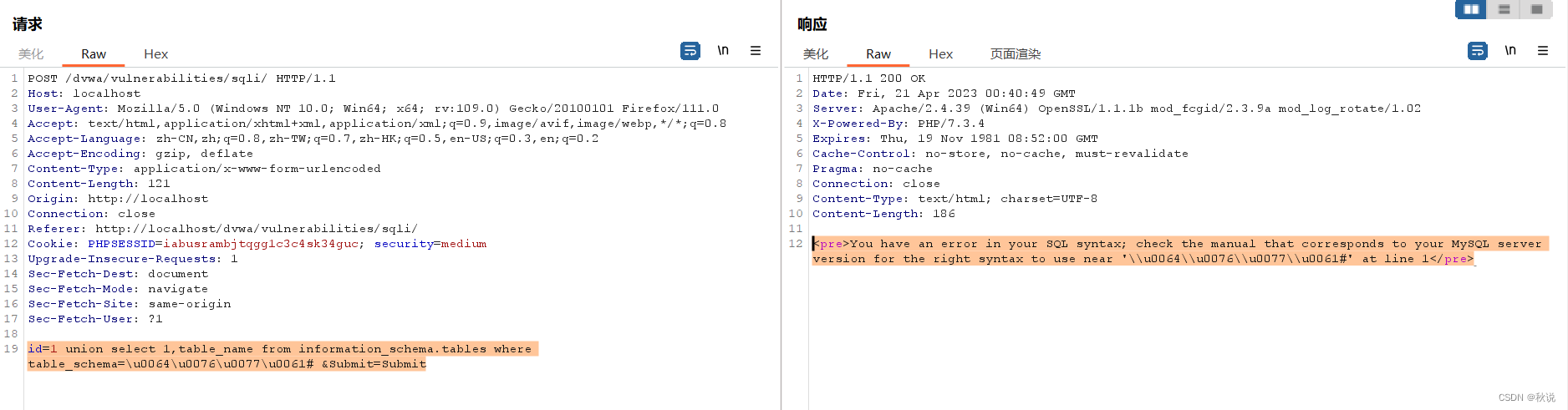Select response Hex tab

(940, 53)
